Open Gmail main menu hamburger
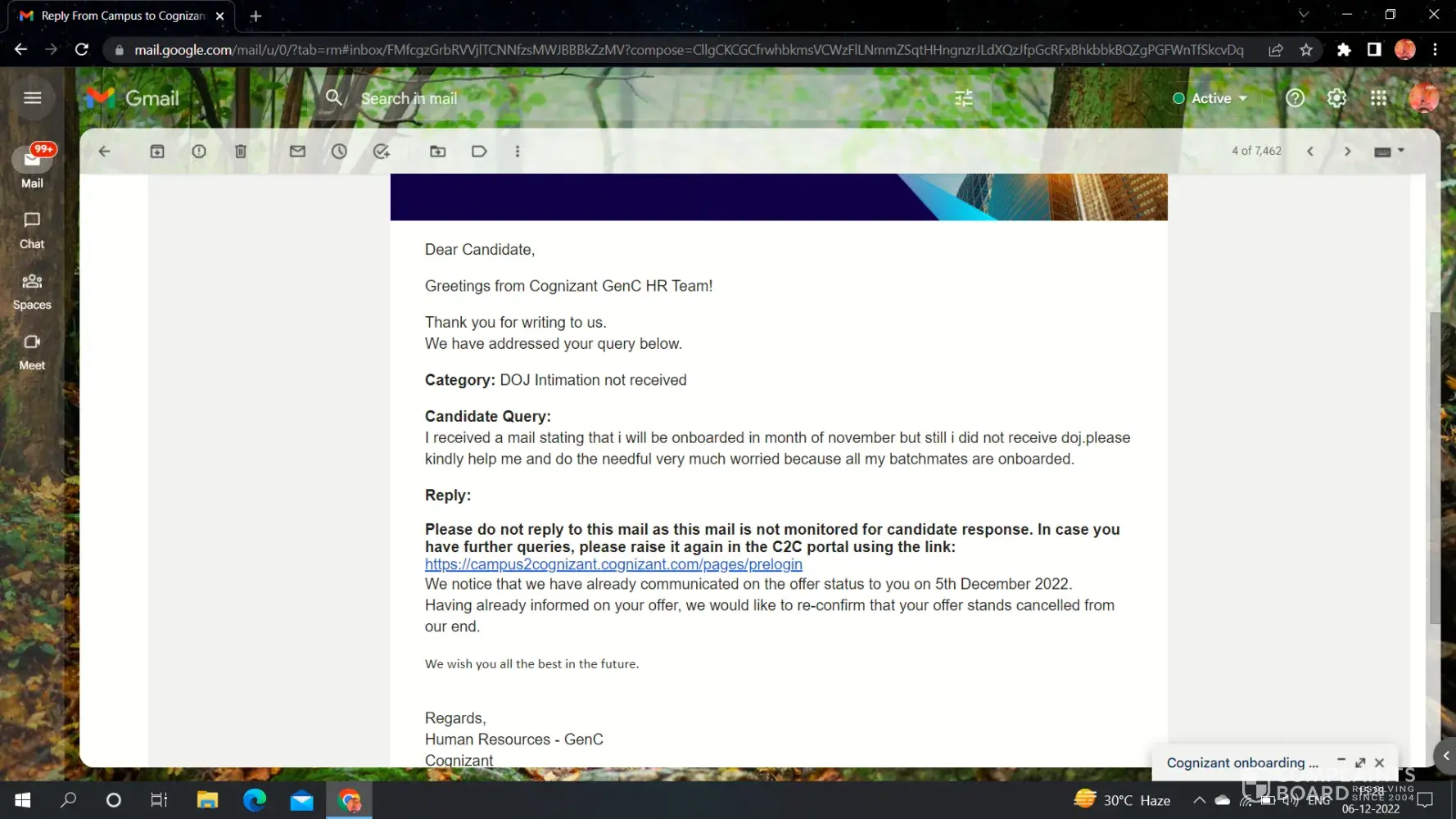 (x=33, y=98)
